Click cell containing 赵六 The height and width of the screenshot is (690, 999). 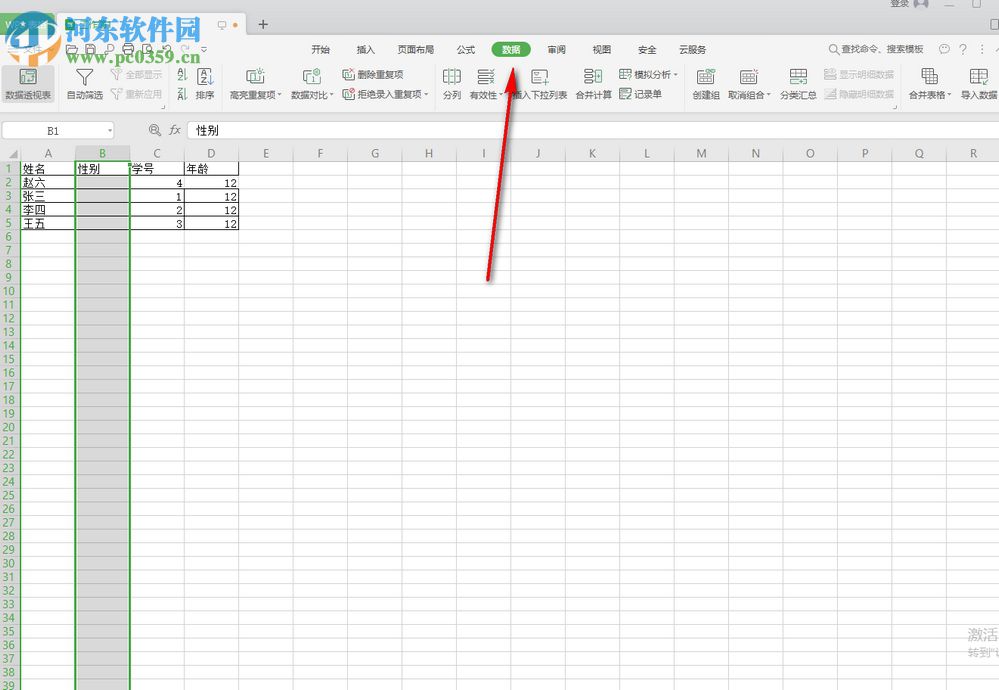(x=48, y=182)
